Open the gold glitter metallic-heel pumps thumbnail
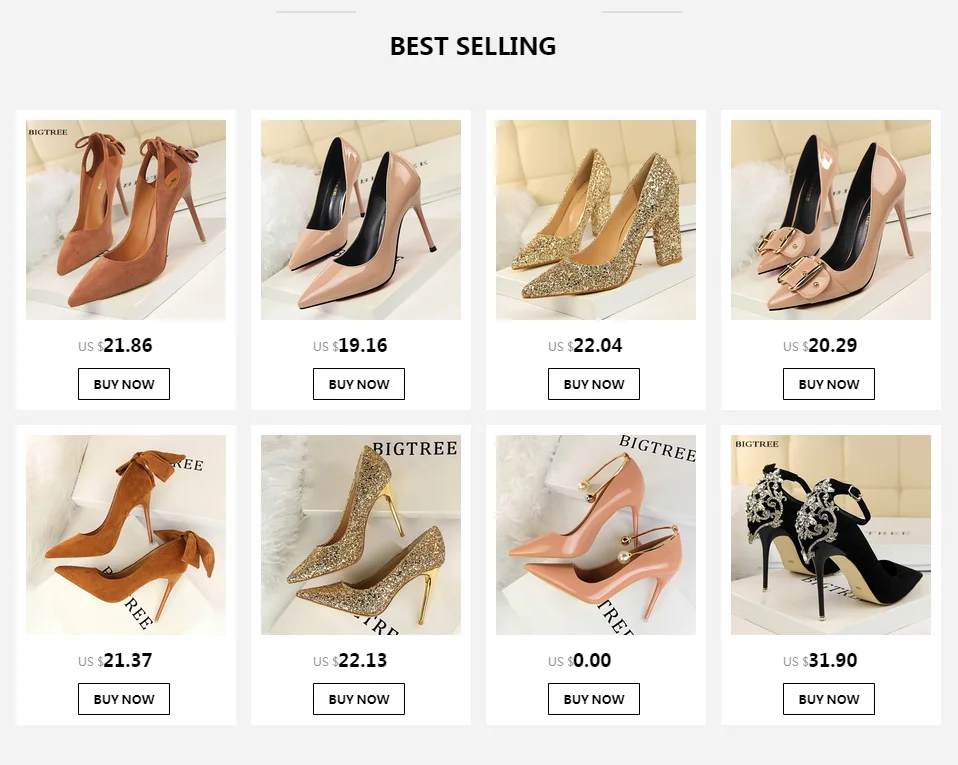 tap(361, 535)
